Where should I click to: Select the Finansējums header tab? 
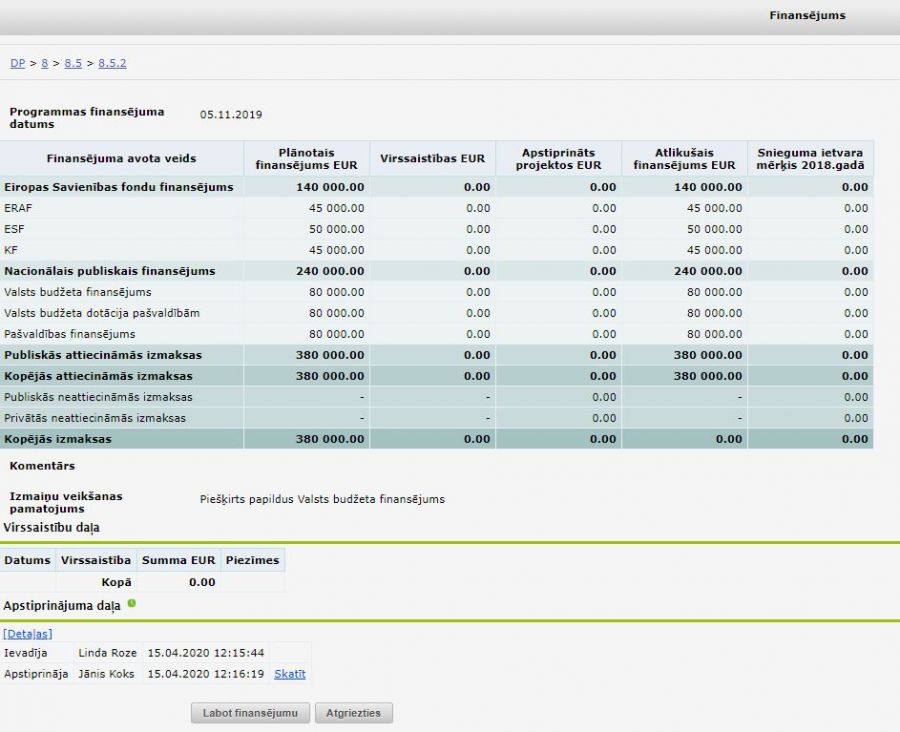coord(807,16)
